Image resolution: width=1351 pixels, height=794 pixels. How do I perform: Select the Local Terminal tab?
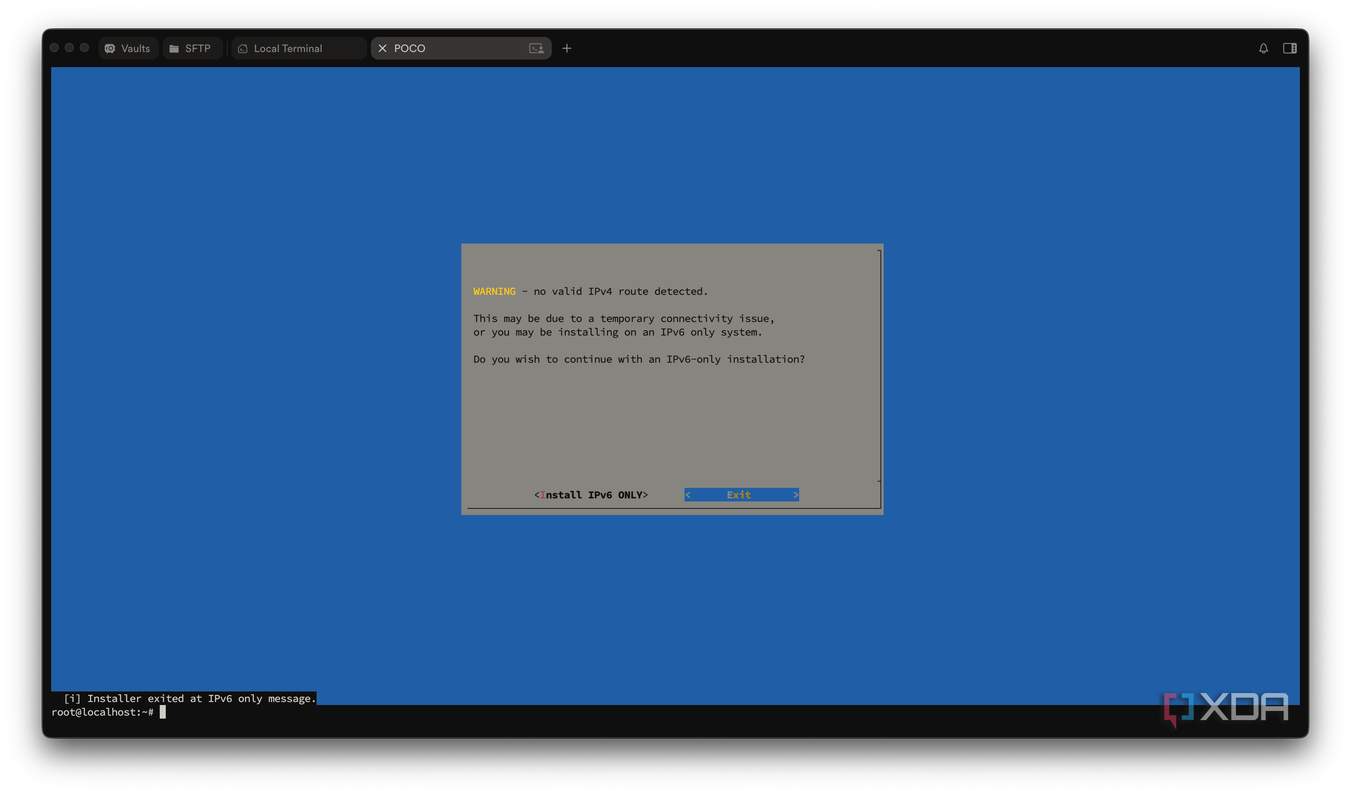pos(298,48)
